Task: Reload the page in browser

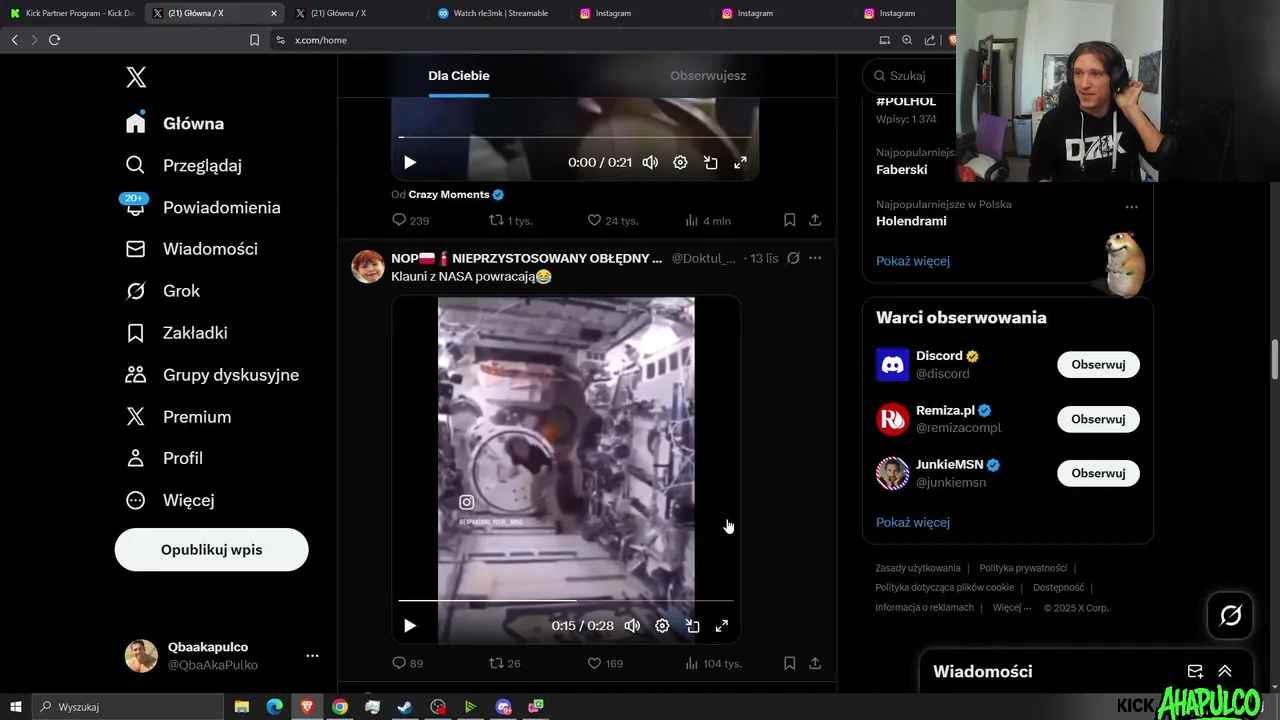Action: coord(54,40)
